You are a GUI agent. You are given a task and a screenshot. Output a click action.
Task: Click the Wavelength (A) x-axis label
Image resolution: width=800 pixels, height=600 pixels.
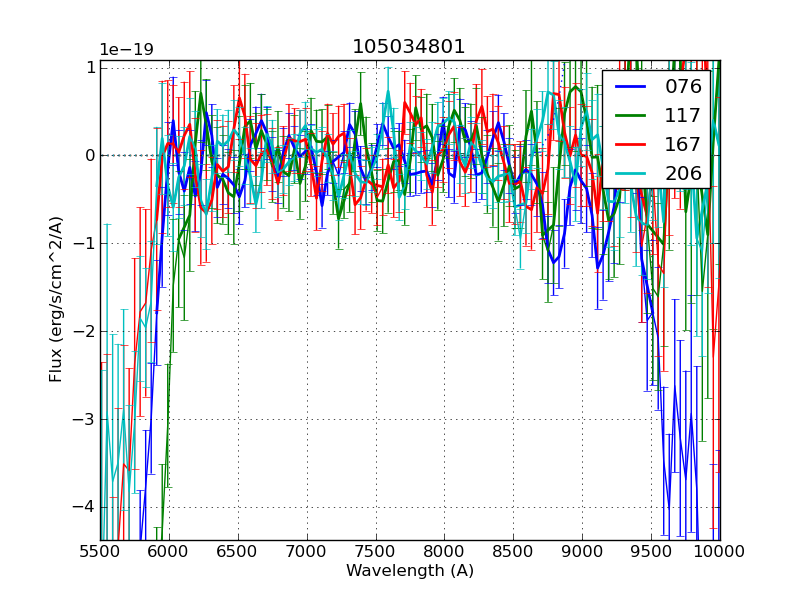[x=410, y=571]
